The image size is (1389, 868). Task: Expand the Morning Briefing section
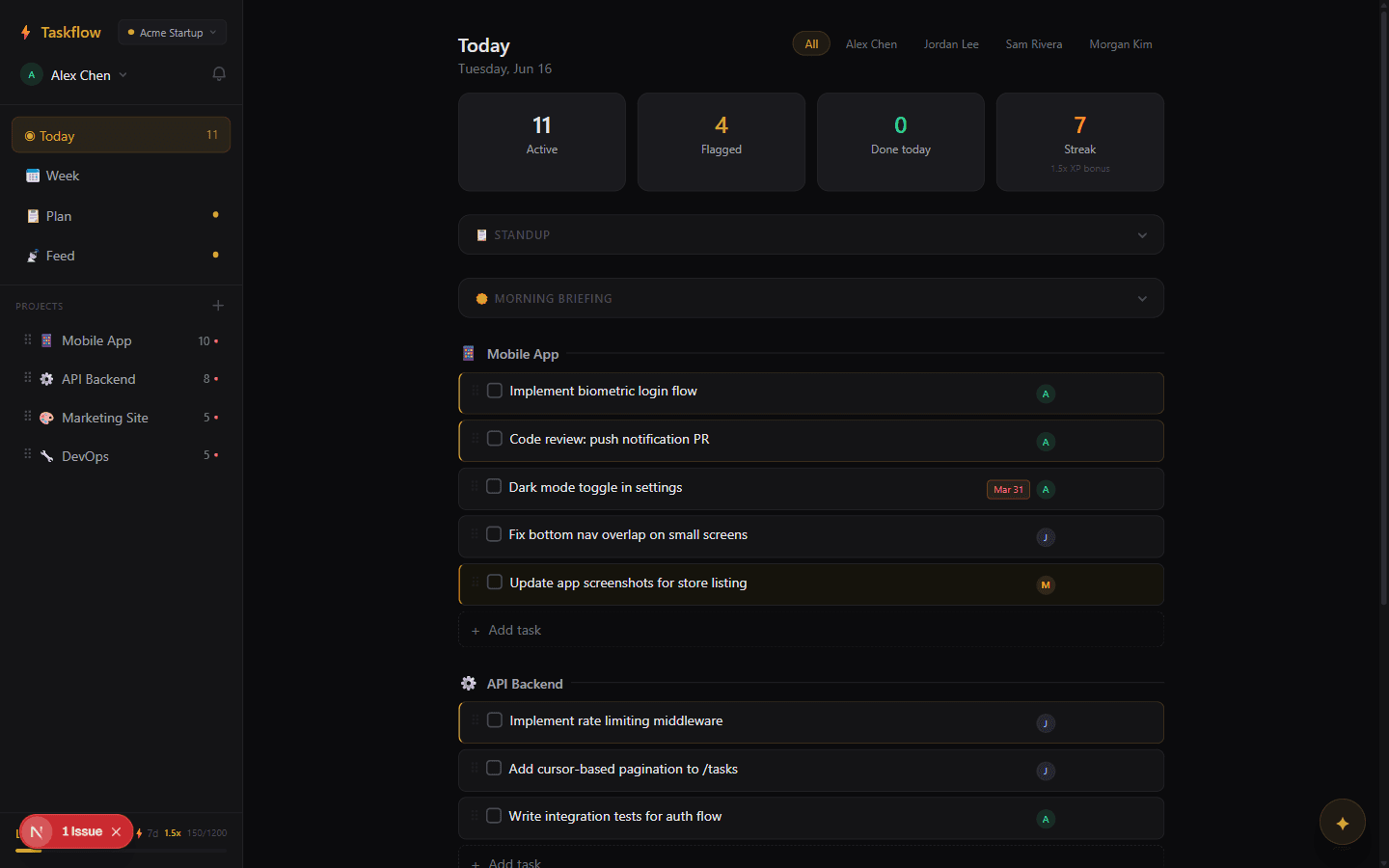(x=811, y=298)
